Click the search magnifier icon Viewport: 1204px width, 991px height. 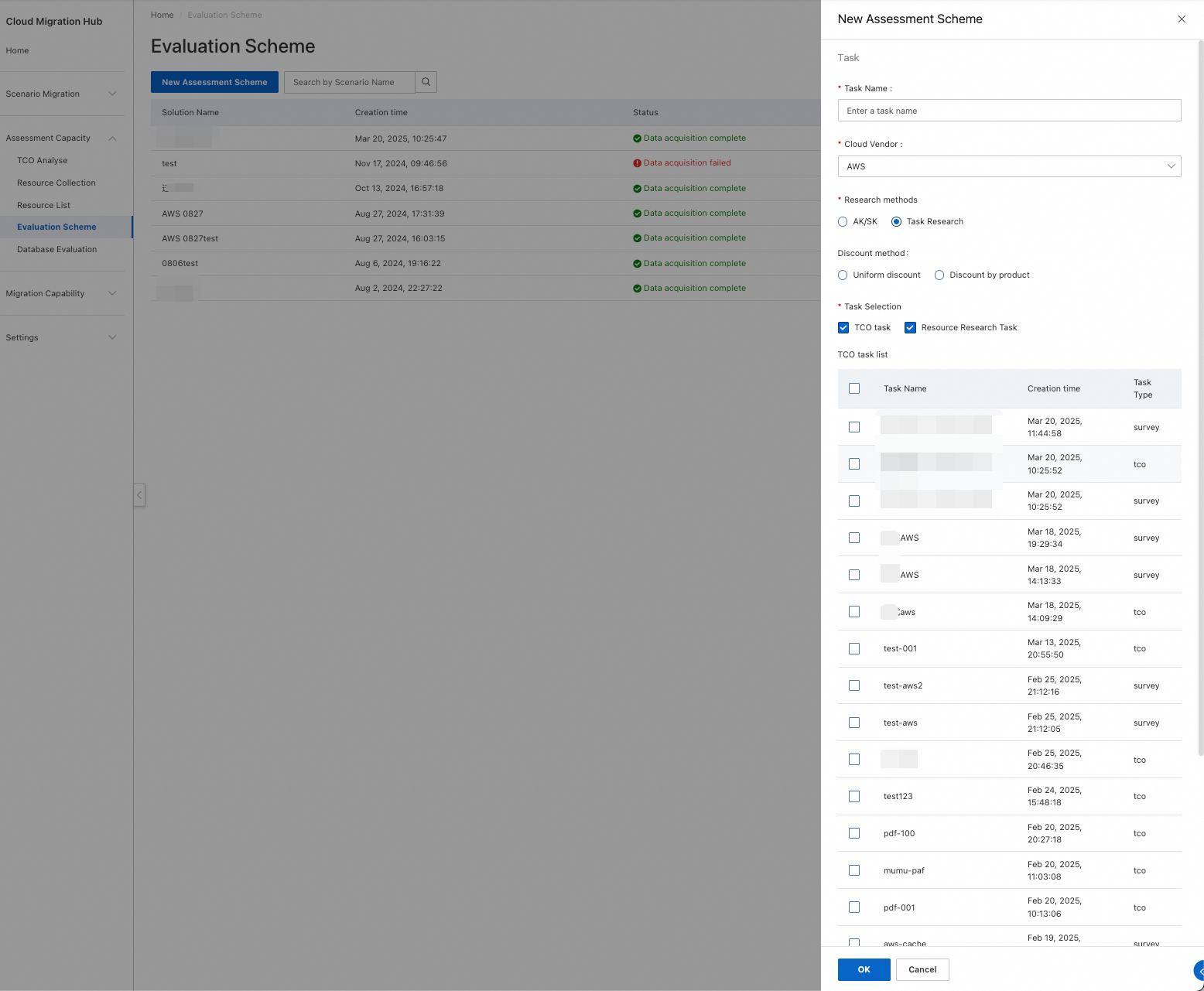(x=426, y=82)
